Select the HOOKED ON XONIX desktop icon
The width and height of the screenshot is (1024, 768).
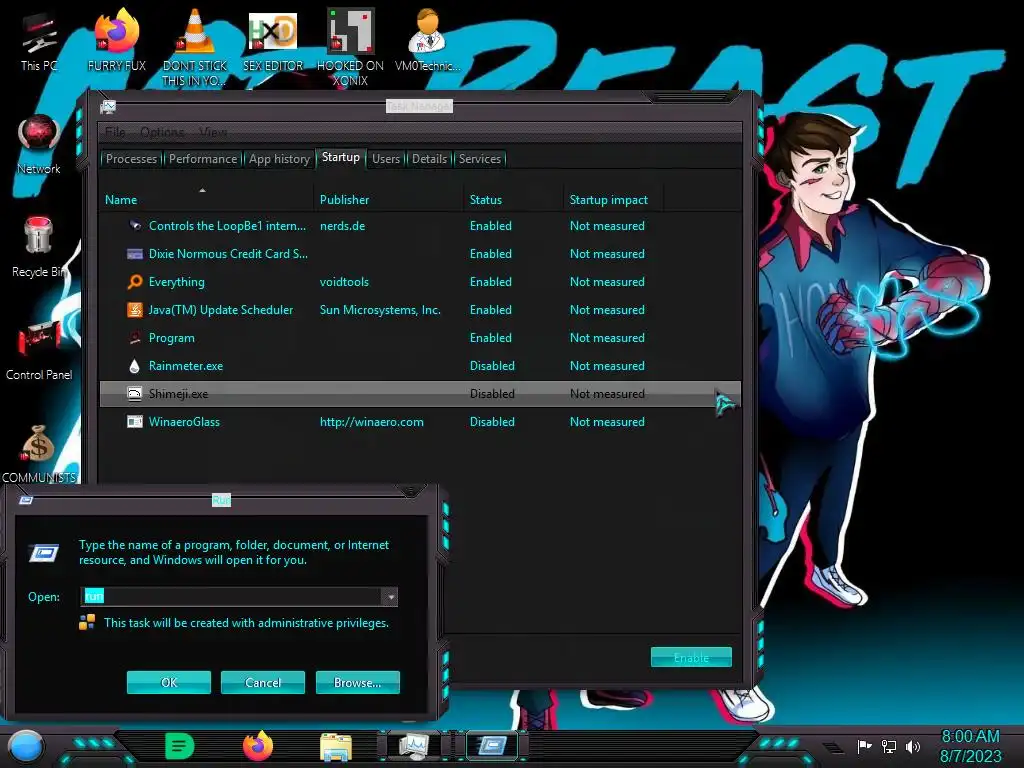click(350, 47)
